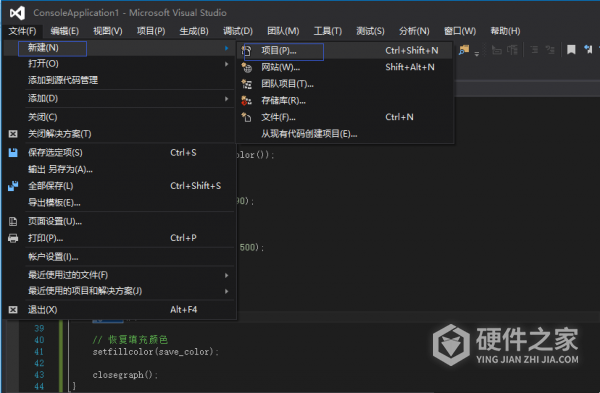Viewport: 600px width, 393px height.
Task: Choose 从现有代码创建项目(E)...
Action: pyautogui.click(x=344, y=134)
